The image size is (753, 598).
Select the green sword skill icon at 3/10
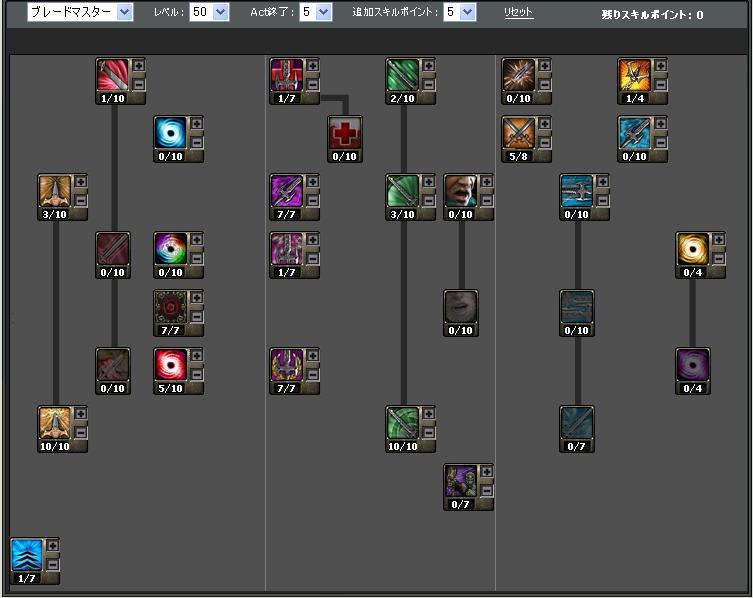click(x=403, y=191)
